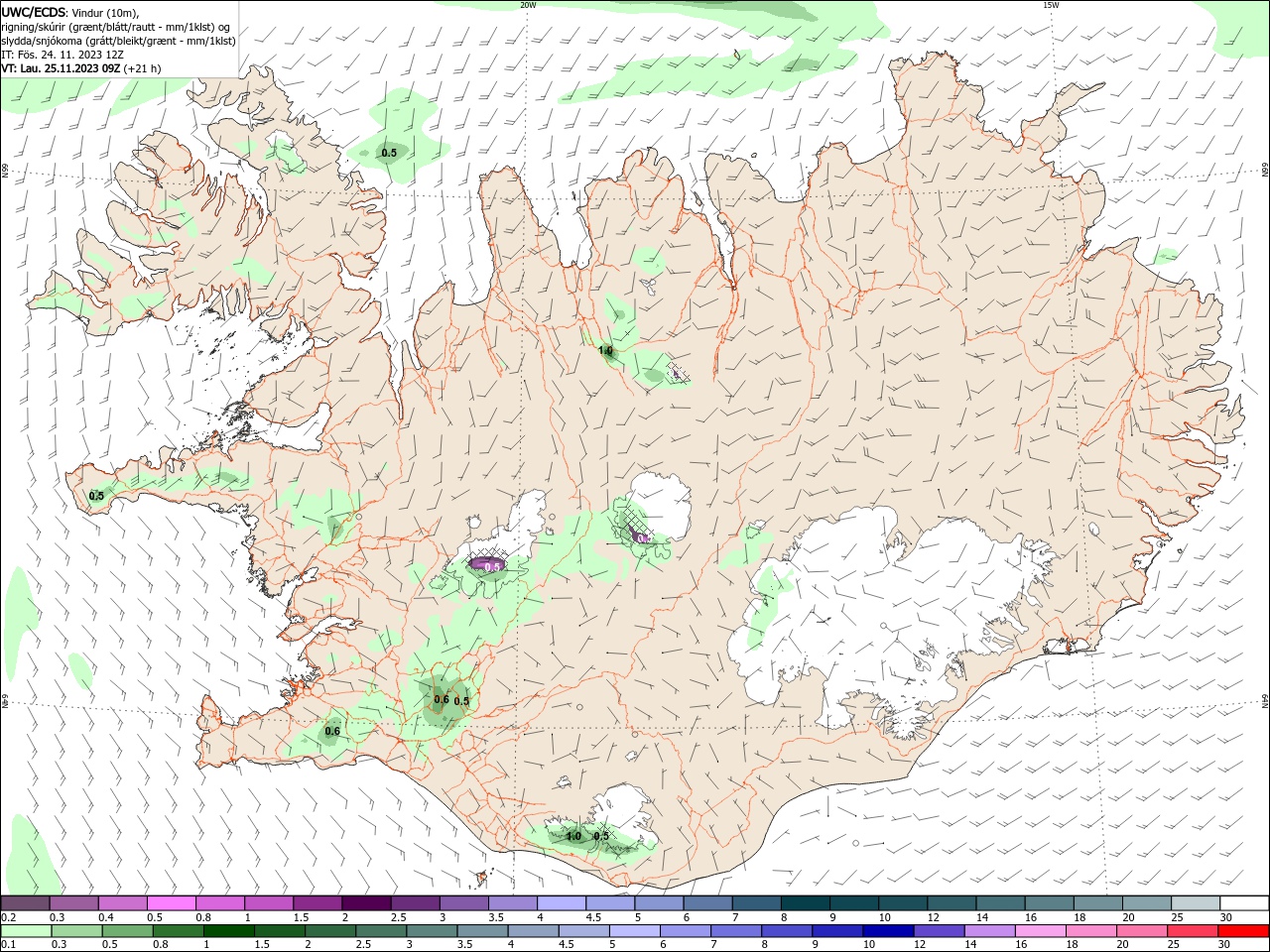Click the 0.5 value off the northwest coast

tap(389, 153)
